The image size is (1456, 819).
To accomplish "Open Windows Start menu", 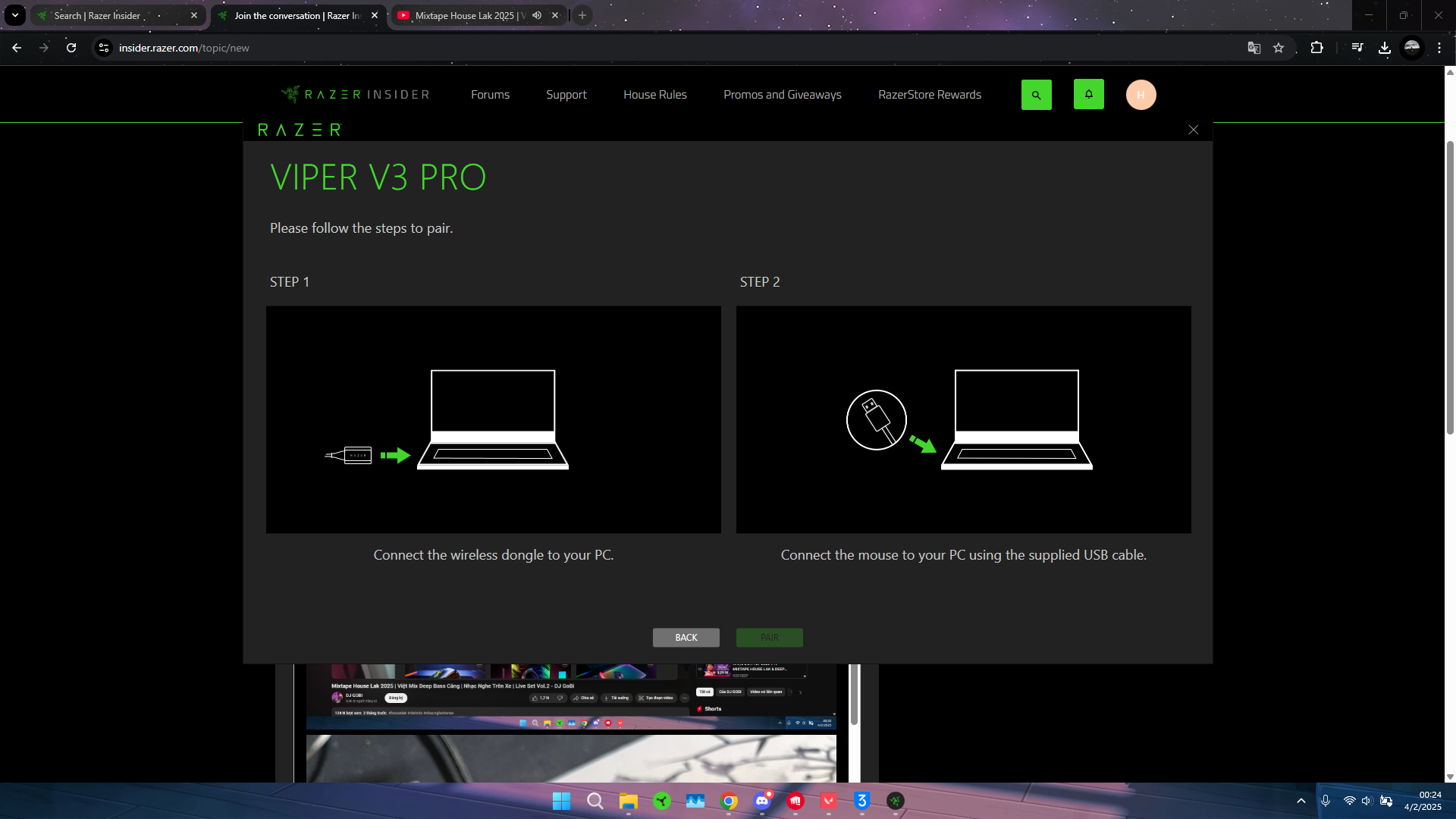I will coord(561,801).
